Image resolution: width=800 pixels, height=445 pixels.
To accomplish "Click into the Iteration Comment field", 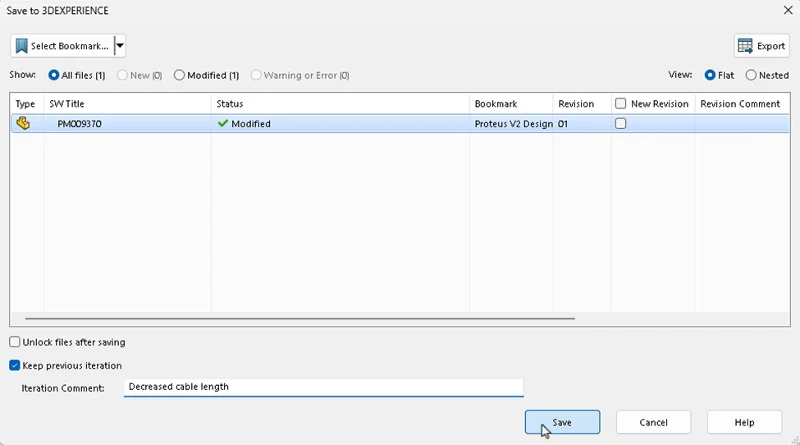I will pyautogui.click(x=323, y=387).
